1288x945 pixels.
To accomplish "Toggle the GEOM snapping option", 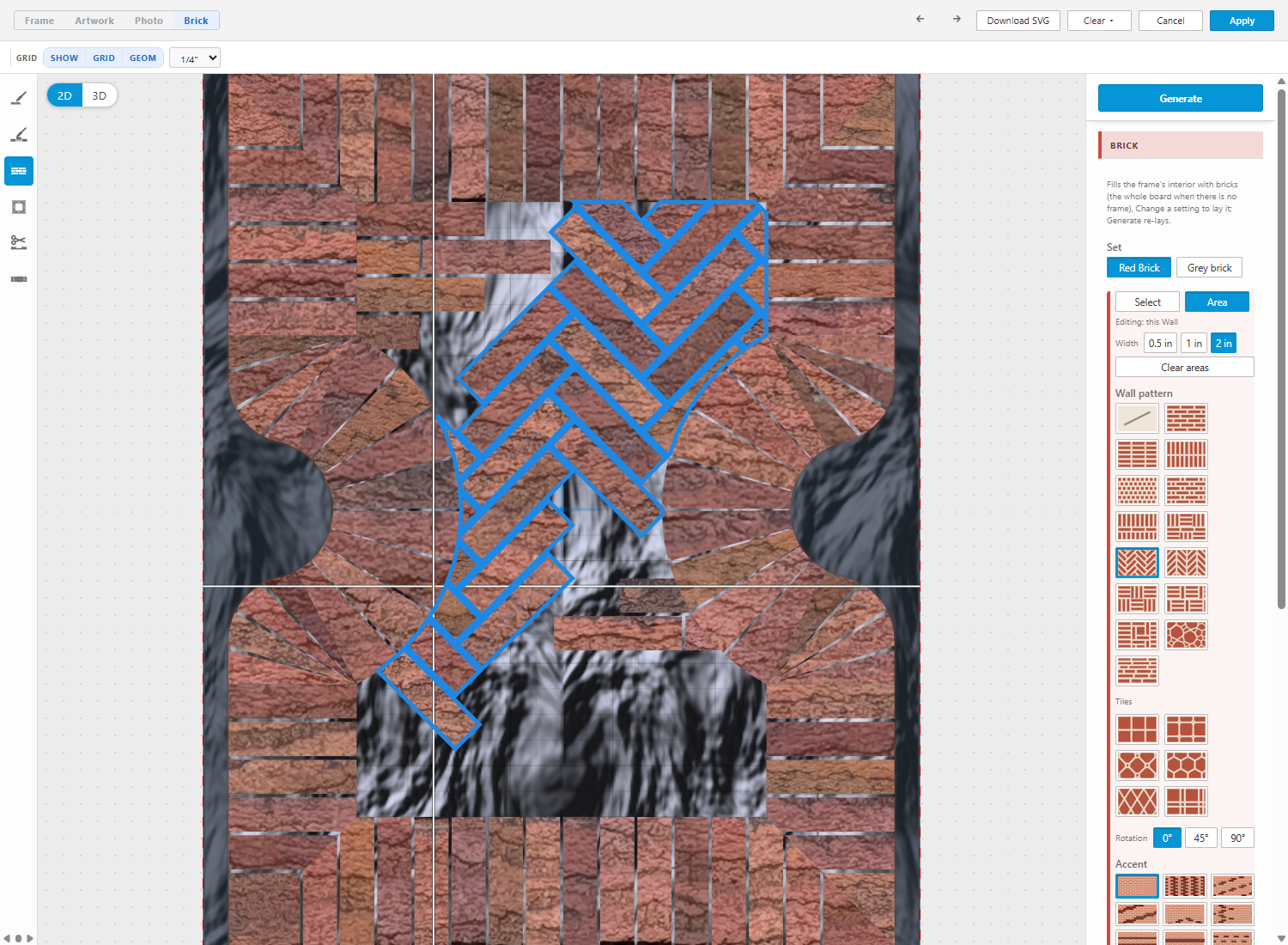I will (x=143, y=58).
